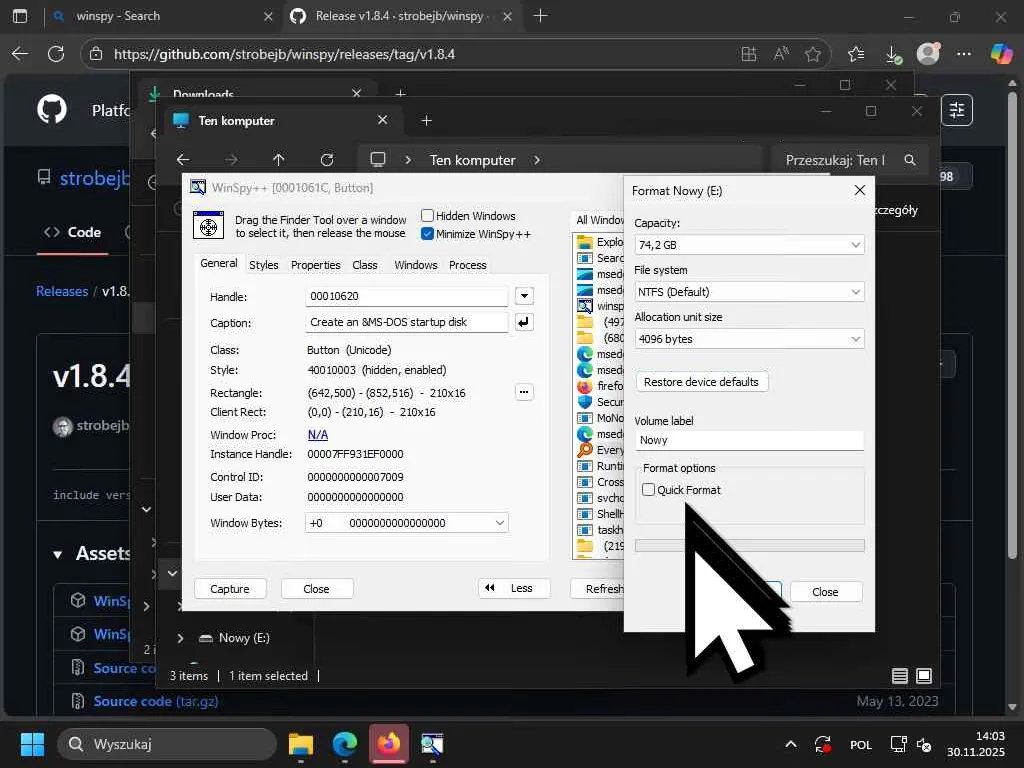The image size is (1024, 768).
Task: Switch to the Class tab in WinSpy++
Action: (x=364, y=264)
